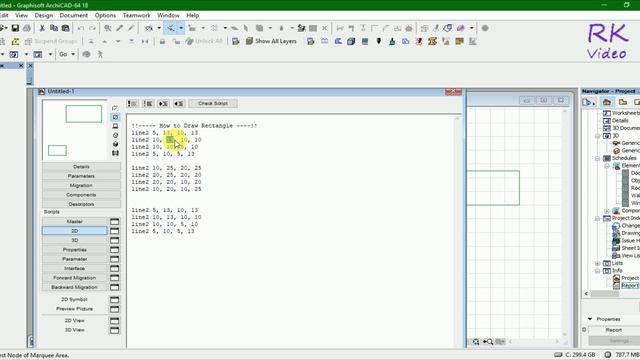This screenshot has width=640, height=360.
Task: Click the Components button in object editor
Action: click(81, 195)
